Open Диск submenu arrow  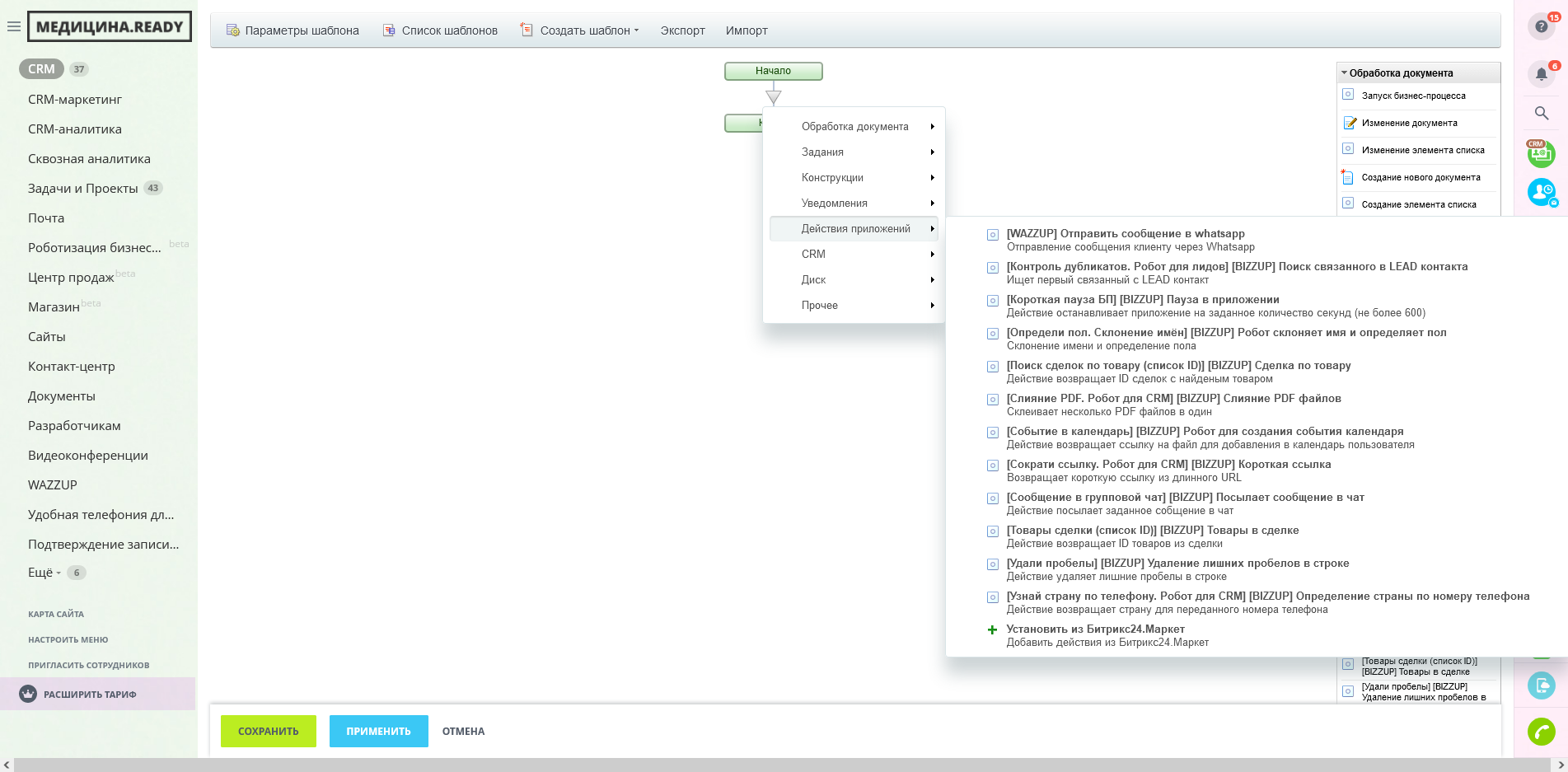pyautogui.click(x=932, y=279)
